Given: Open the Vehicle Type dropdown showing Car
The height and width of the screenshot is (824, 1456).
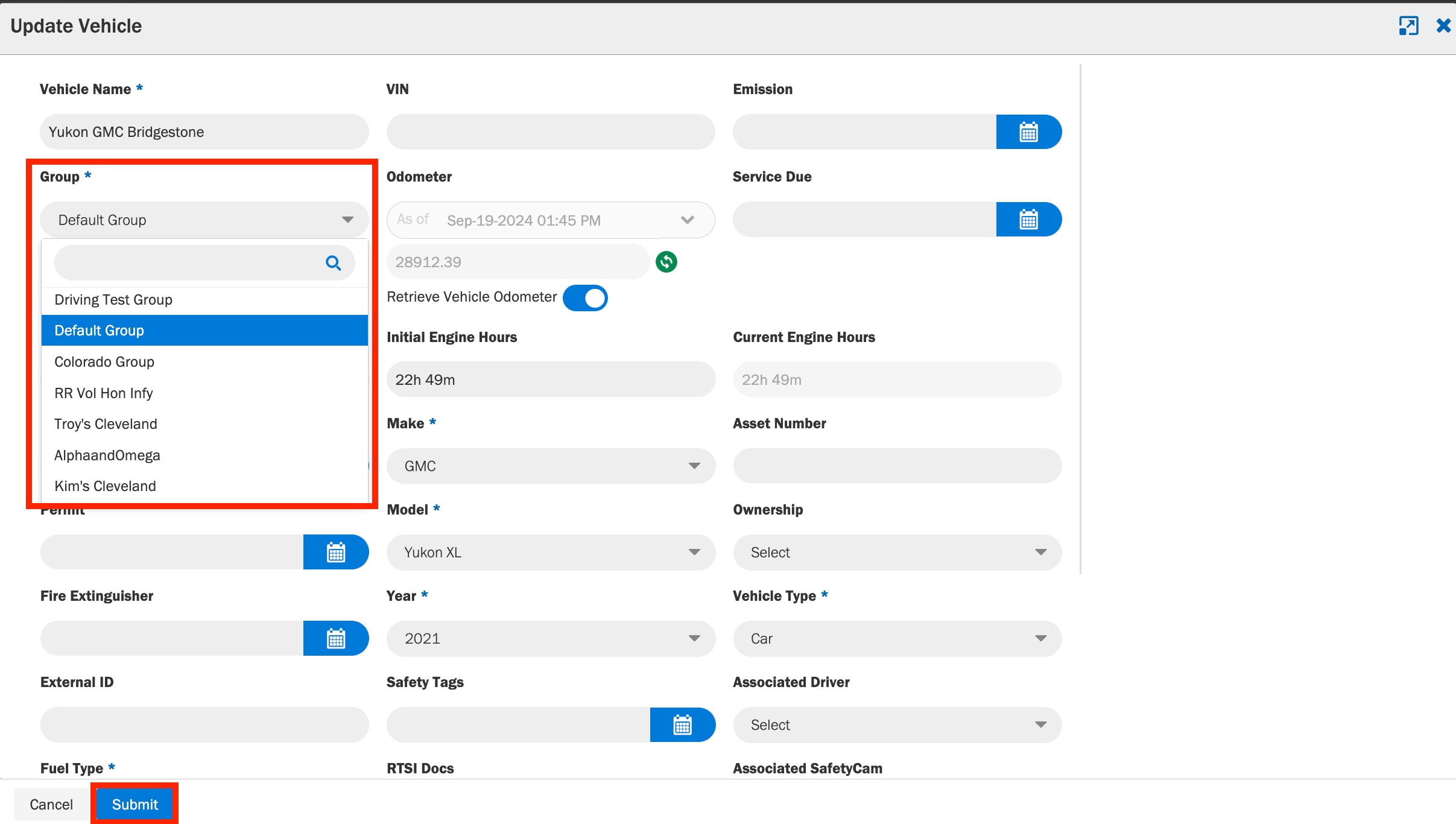Looking at the screenshot, I should [897, 638].
